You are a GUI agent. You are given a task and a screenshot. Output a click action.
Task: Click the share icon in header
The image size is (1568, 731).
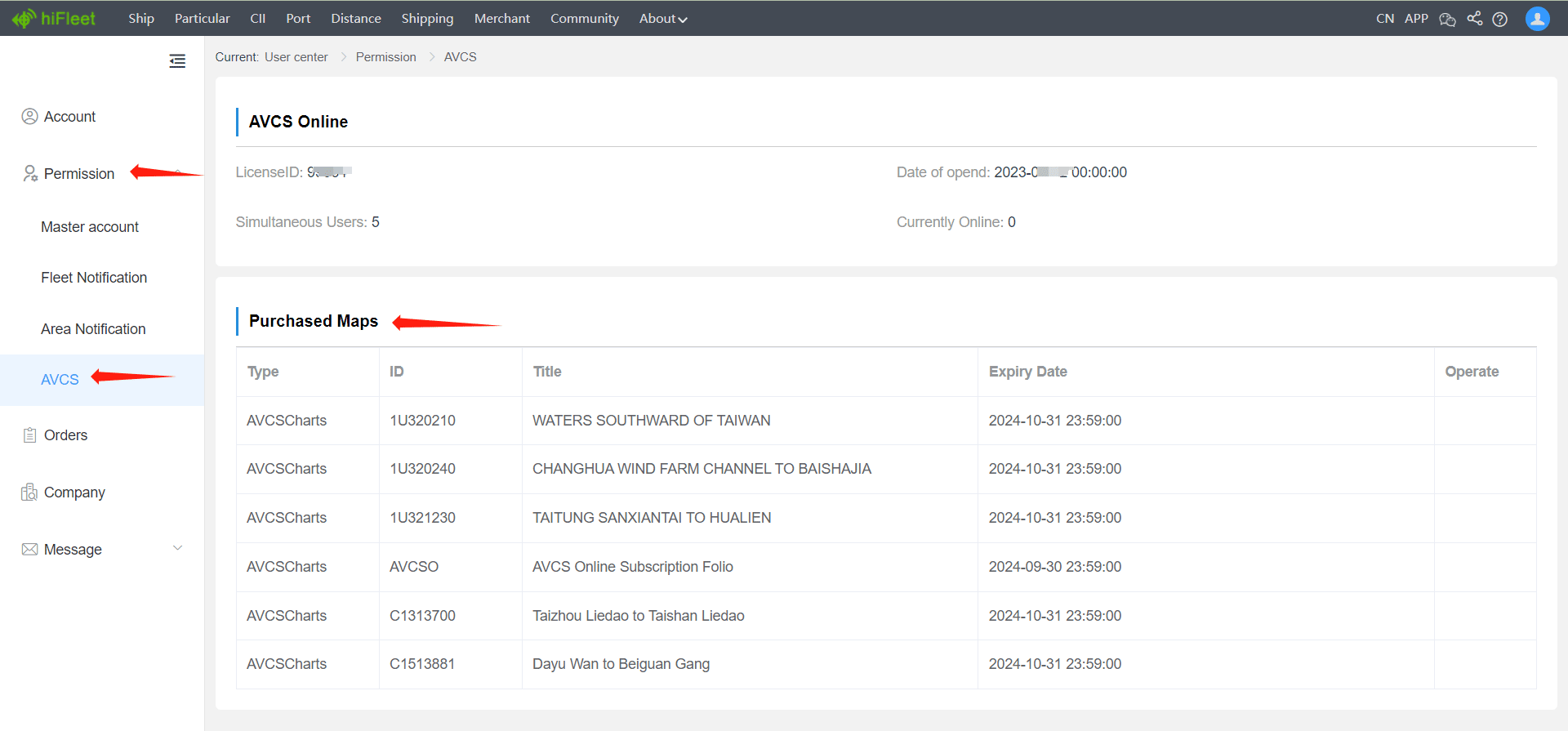[1474, 18]
